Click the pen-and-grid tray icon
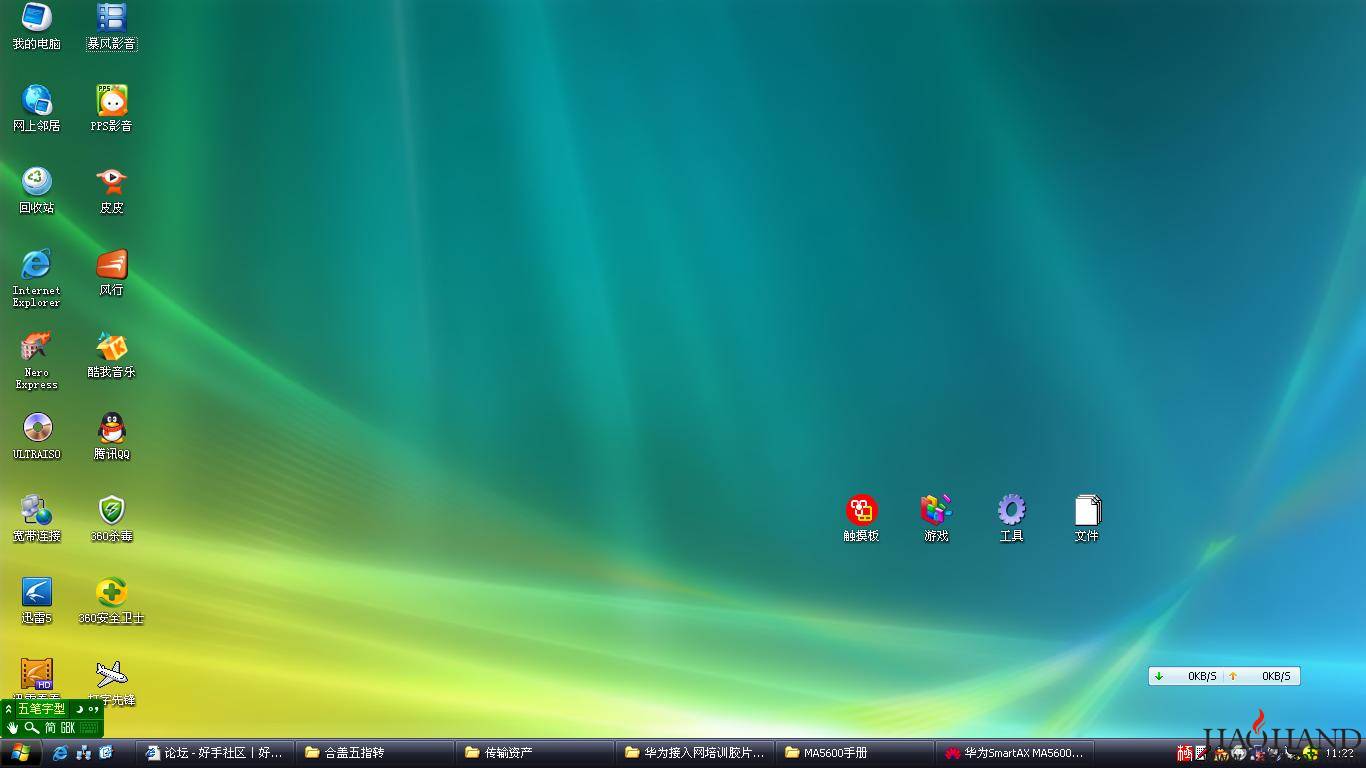This screenshot has height=768, width=1366. coord(1201,753)
